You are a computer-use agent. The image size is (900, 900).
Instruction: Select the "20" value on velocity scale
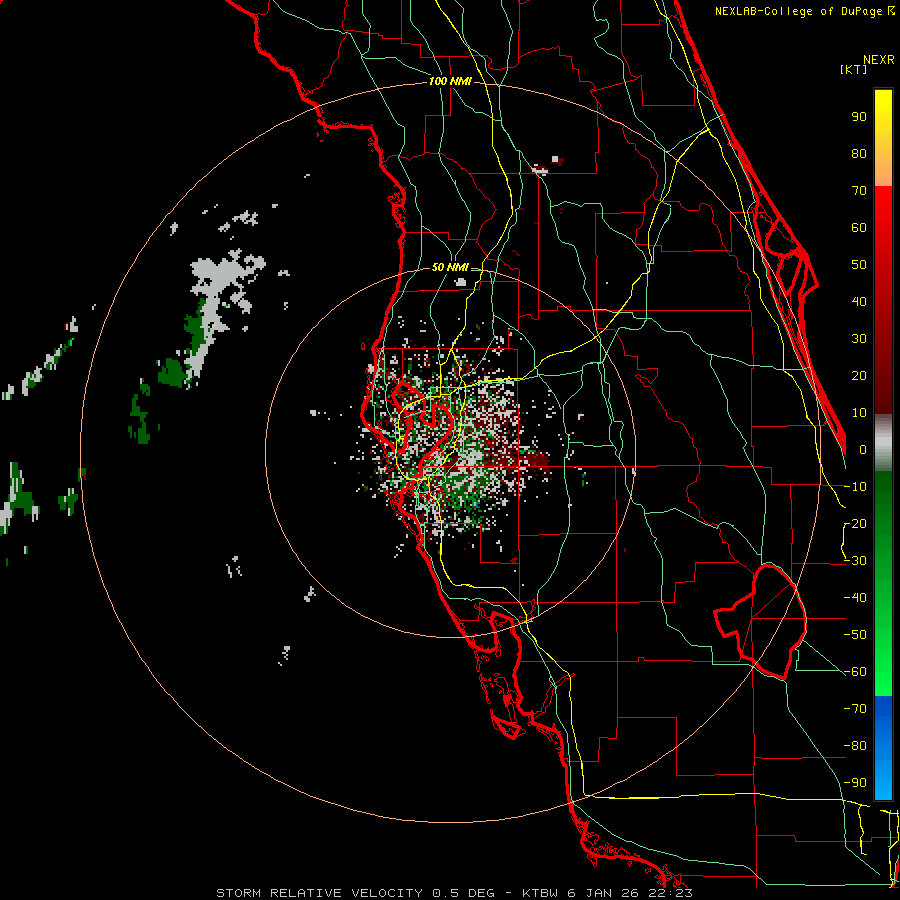859,376
